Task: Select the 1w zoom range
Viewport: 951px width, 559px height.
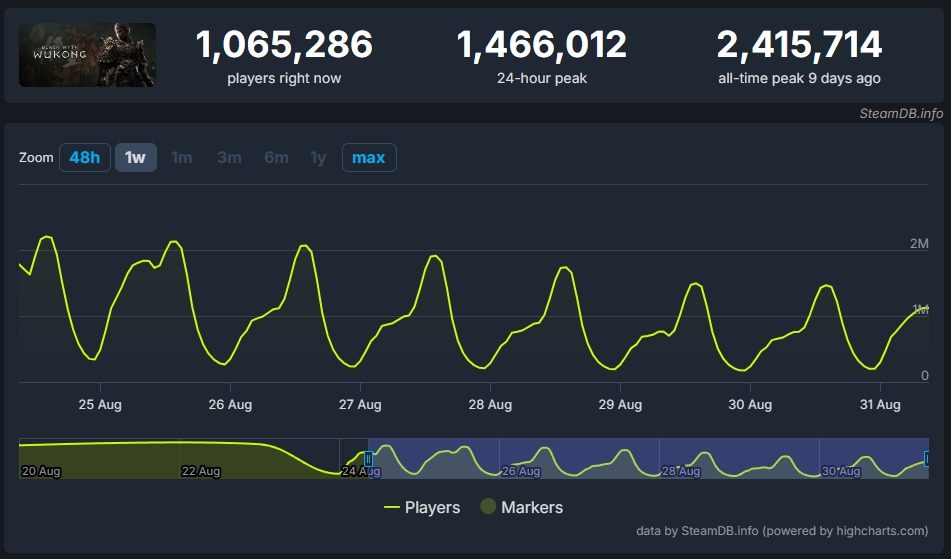Action: (136, 158)
